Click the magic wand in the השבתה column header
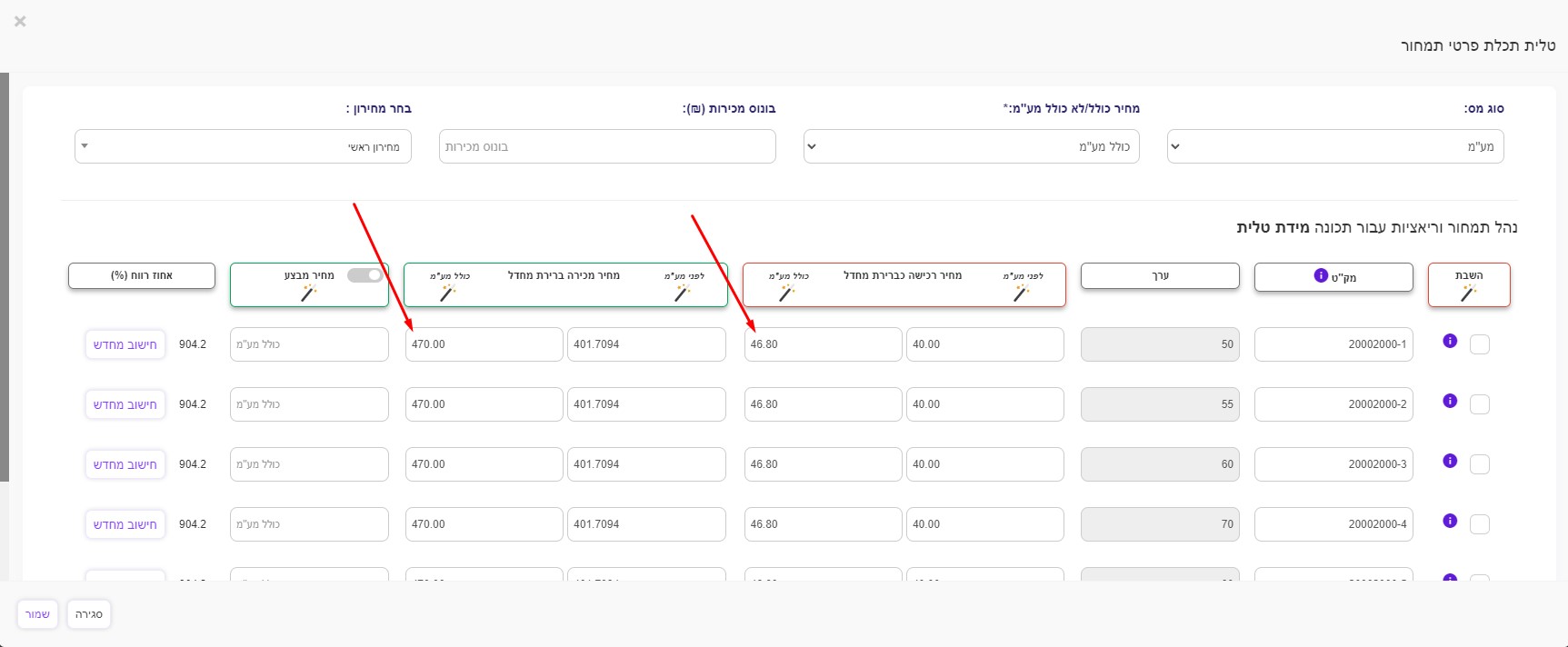The image size is (1568, 647). pos(1468,293)
